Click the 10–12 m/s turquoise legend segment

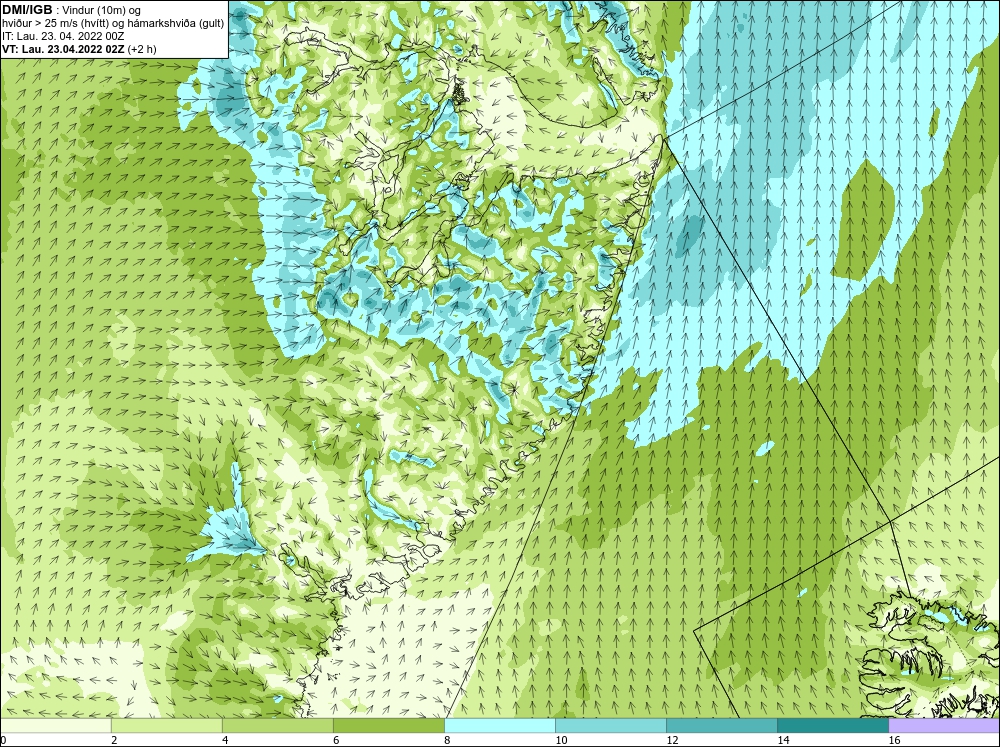point(611,726)
